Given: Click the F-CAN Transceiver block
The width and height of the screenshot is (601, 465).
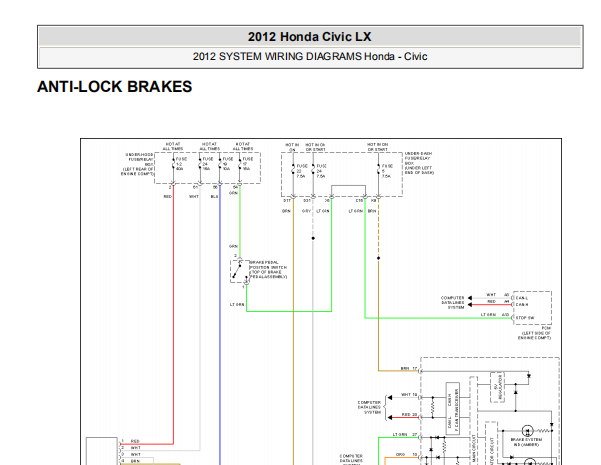Looking at the screenshot, I should point(453,408).
